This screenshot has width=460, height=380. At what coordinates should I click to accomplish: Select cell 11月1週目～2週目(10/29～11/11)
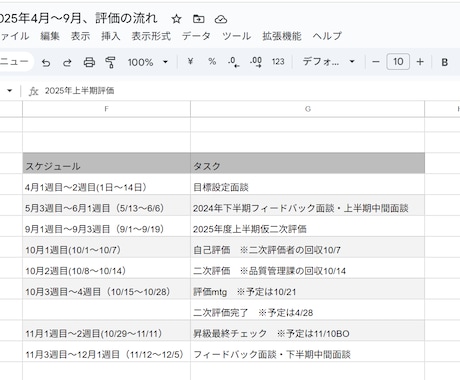(x=106, y=331)
